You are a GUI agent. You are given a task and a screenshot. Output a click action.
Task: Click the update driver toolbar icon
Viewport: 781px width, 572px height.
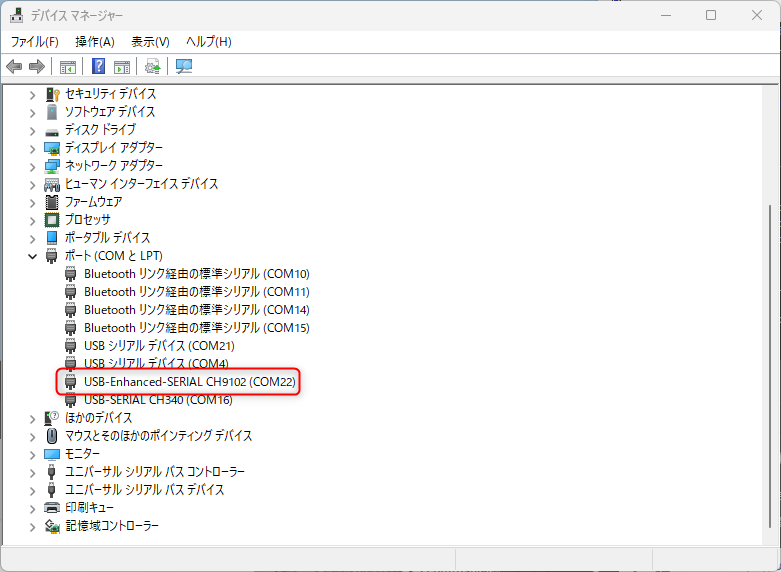pyautogui.click(x=152, y=66)
